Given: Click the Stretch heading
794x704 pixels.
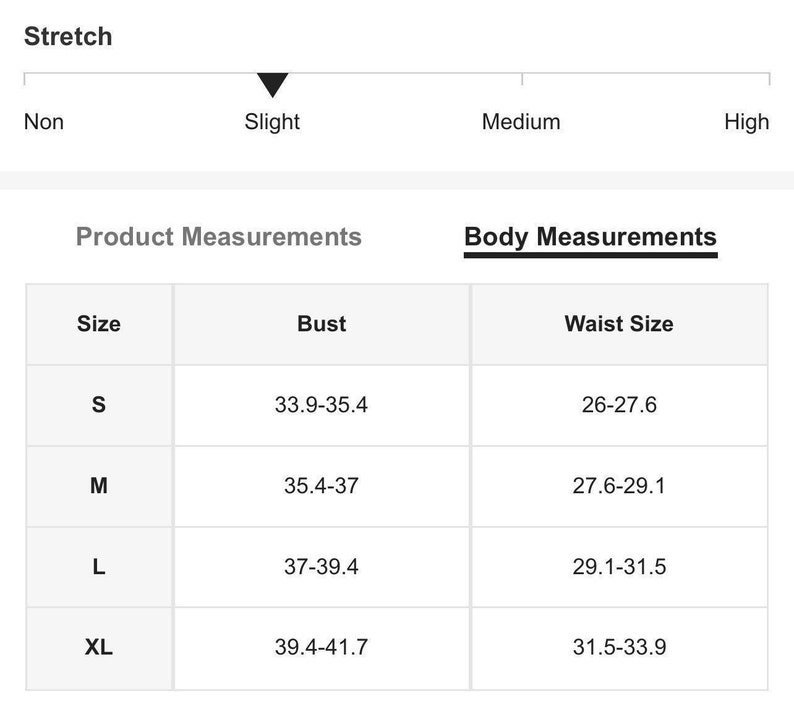Looking at the screenshot, I should click(68, 36).
